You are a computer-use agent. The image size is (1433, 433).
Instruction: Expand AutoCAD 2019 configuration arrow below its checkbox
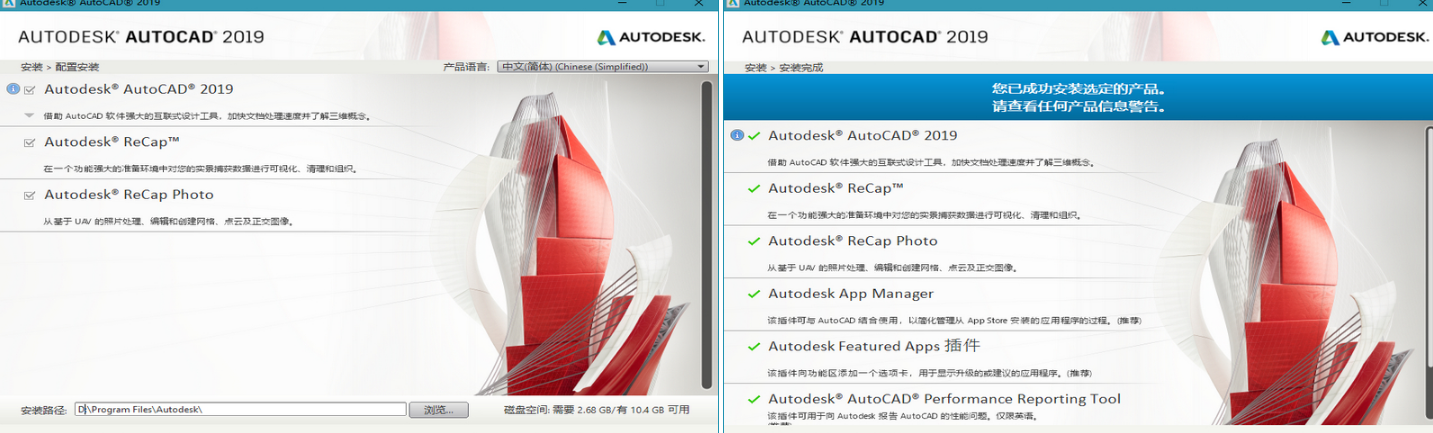[x=30, y=115]
